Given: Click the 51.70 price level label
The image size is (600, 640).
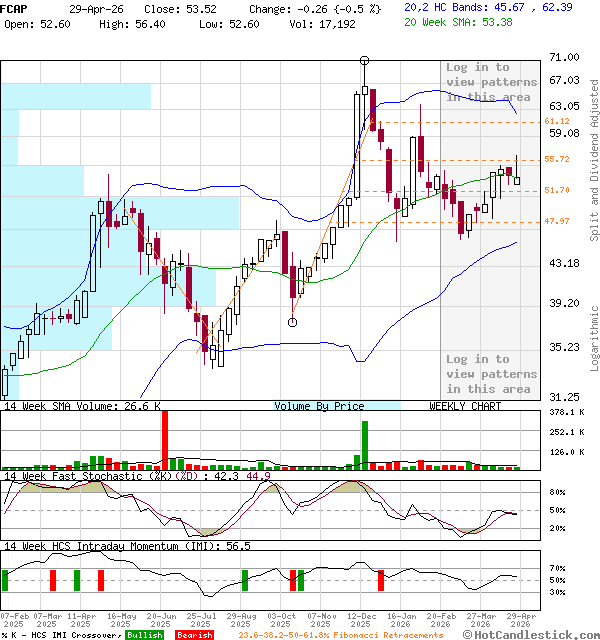Looking at the screenshot, I should tap(557, 190).
